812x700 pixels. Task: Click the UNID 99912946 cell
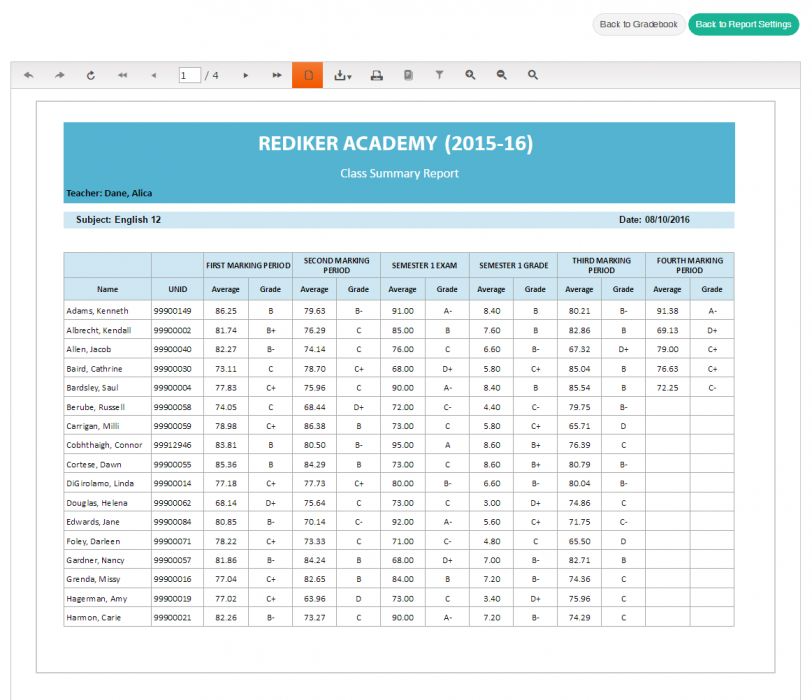point(178,445)
